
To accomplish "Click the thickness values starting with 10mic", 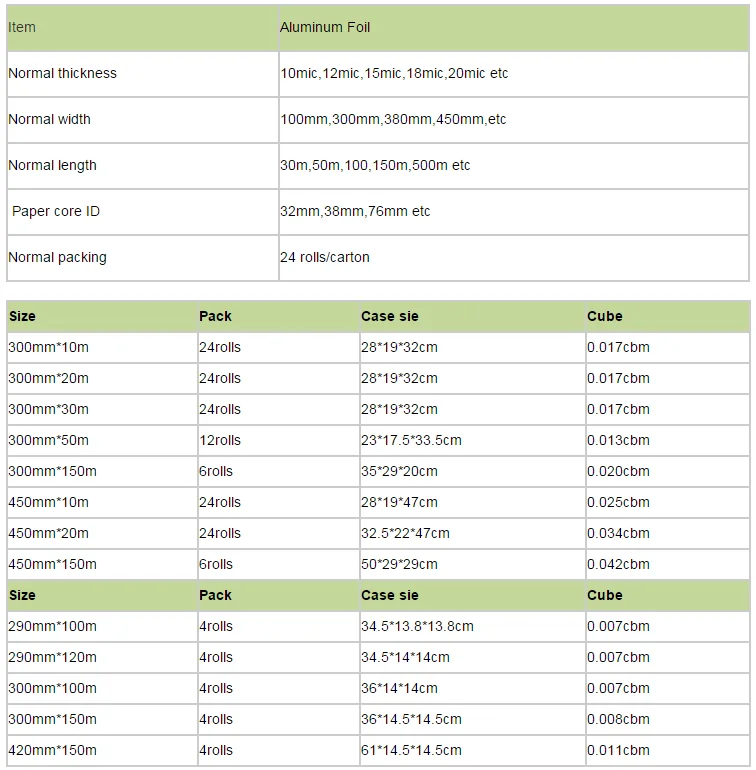I will click(394, 73).
